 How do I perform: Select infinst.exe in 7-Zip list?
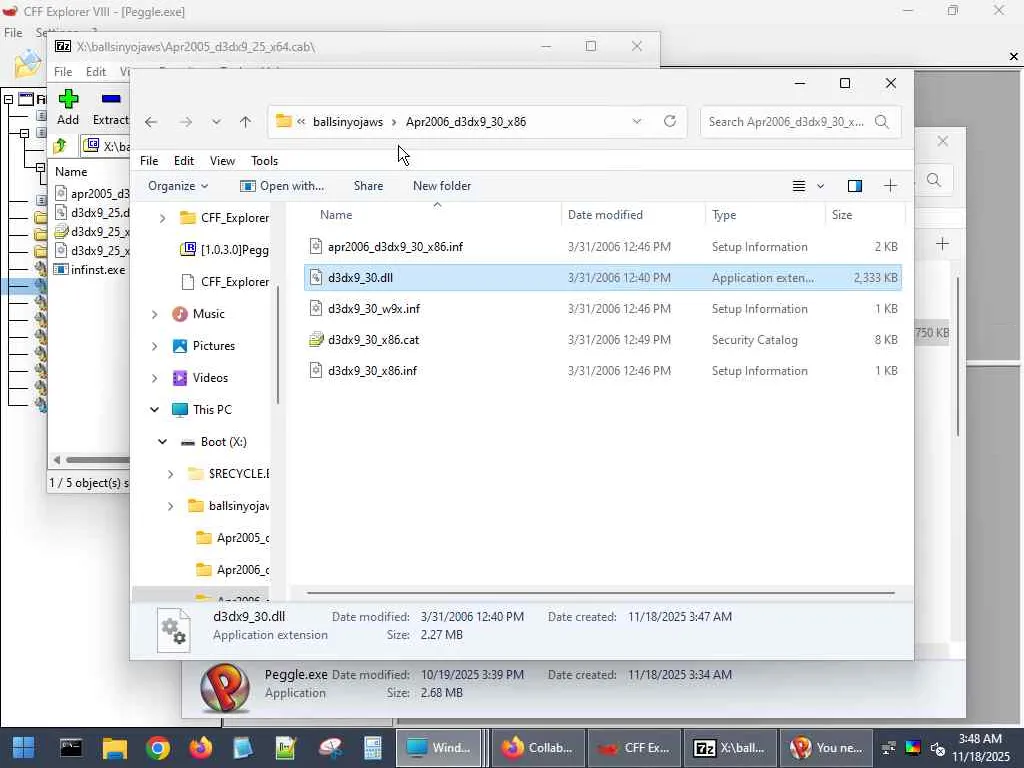coord(90,270)
